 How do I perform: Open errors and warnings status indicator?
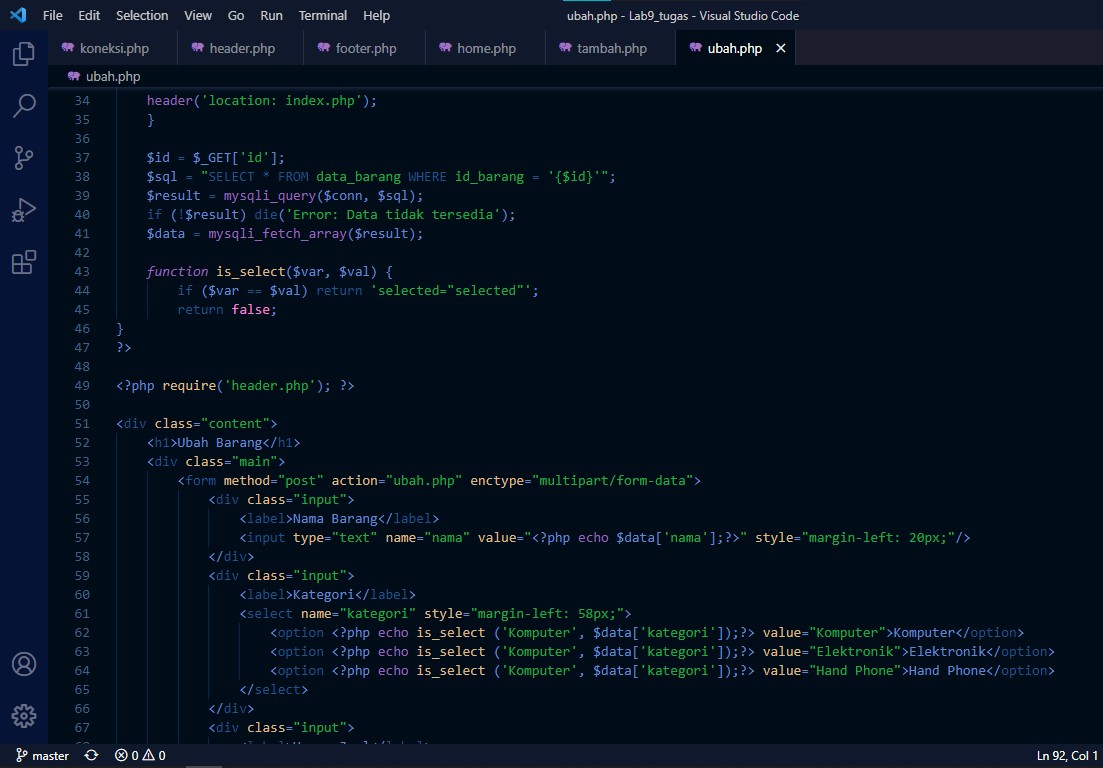[140, 756]
